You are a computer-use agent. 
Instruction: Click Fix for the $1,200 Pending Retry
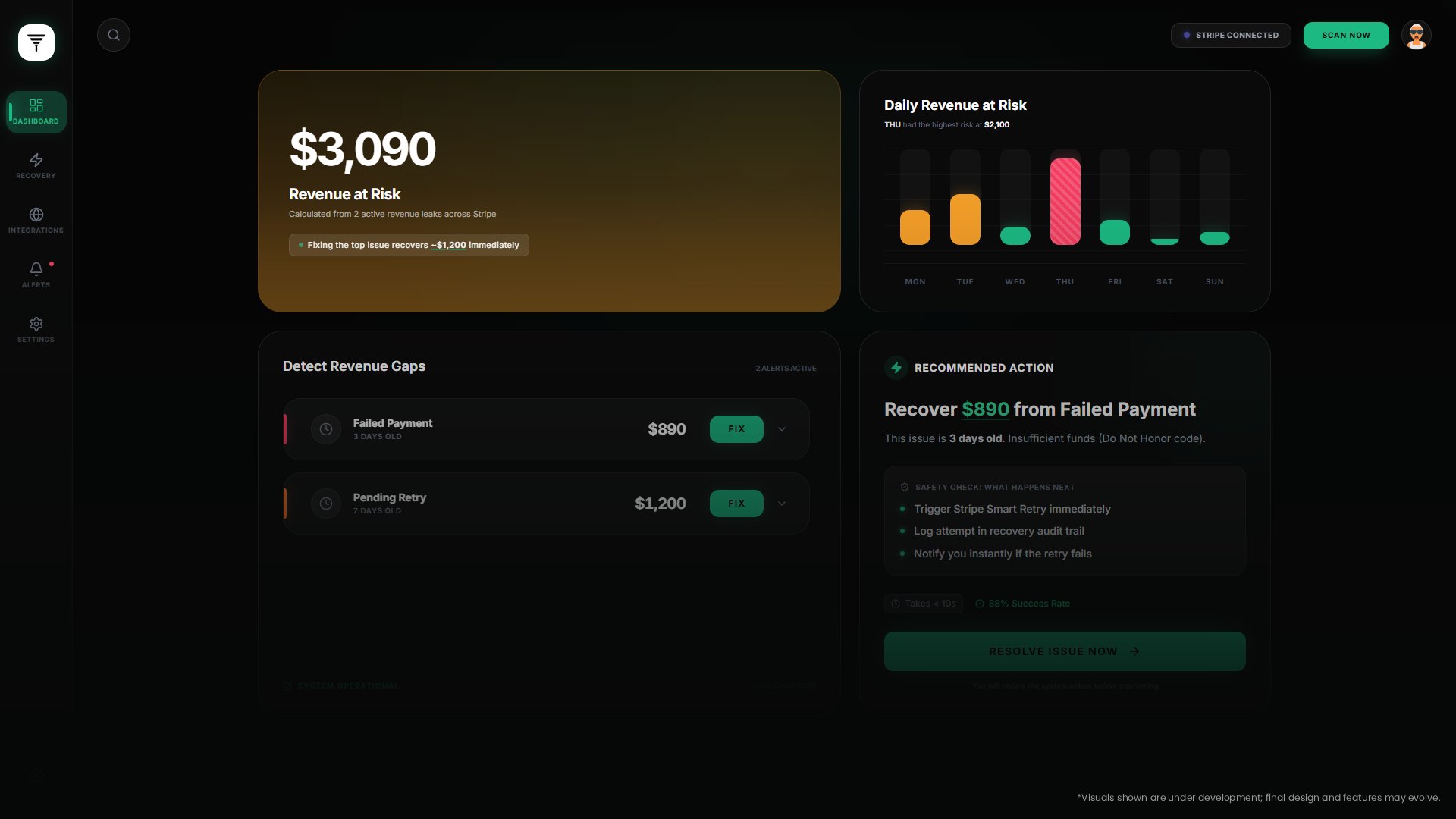tap(736, 504)
